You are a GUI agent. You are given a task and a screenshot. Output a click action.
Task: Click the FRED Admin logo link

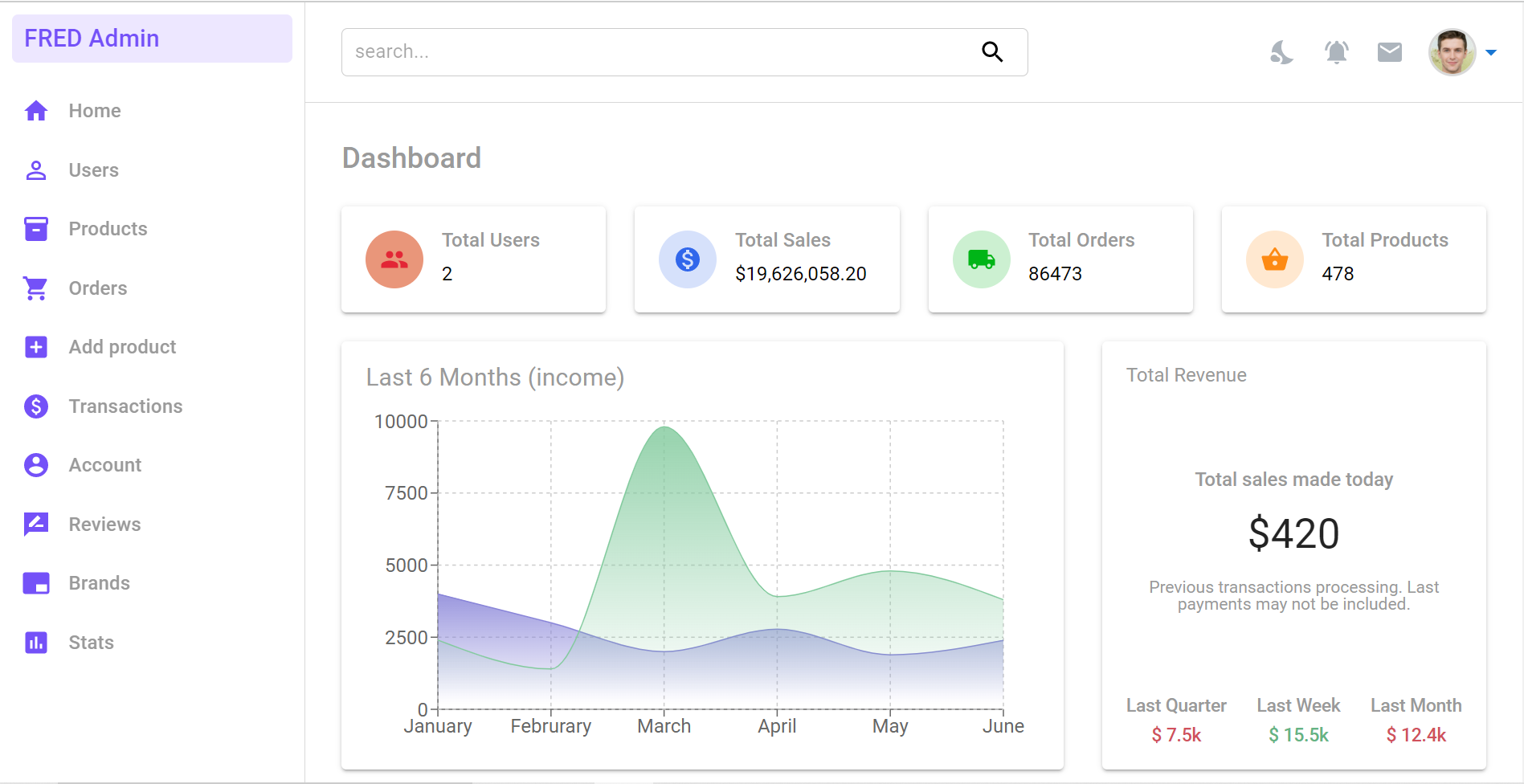(x=92, y=39)
